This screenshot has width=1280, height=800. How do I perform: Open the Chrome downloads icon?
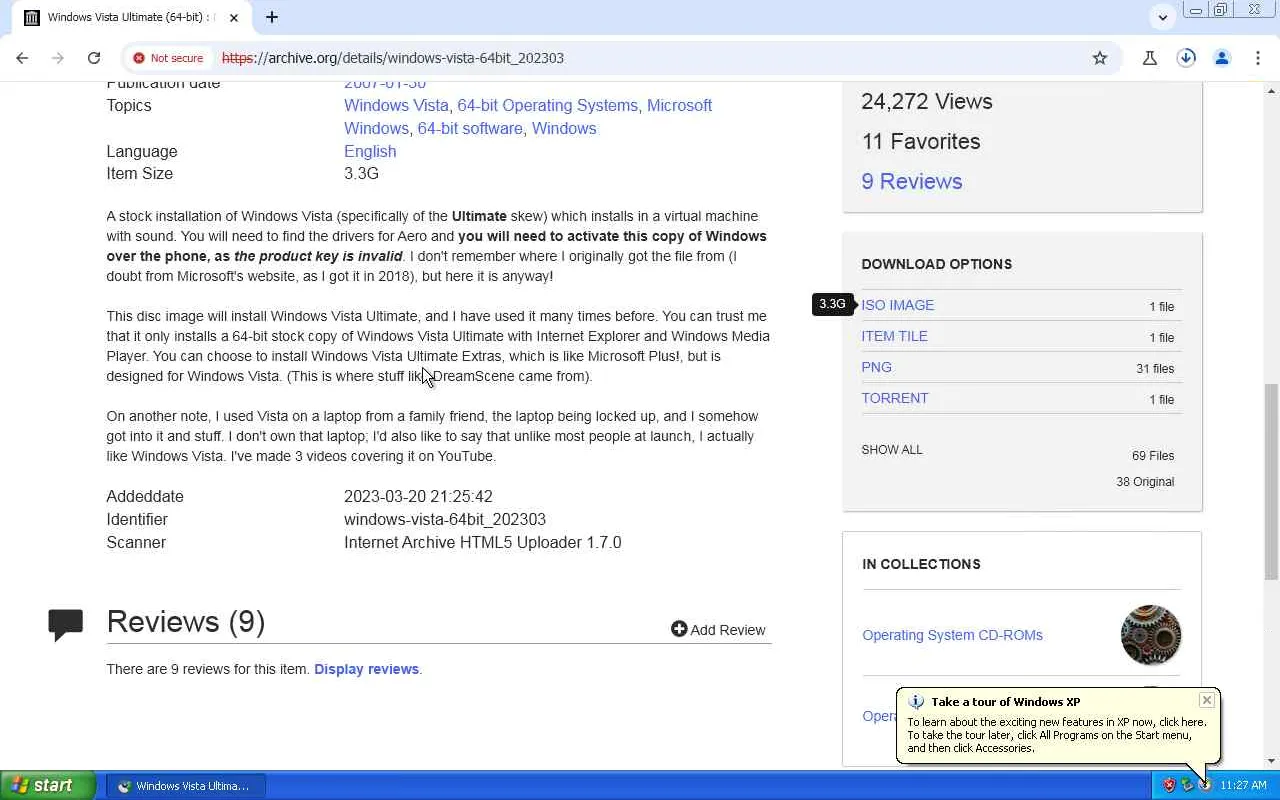click(1186, 58)
